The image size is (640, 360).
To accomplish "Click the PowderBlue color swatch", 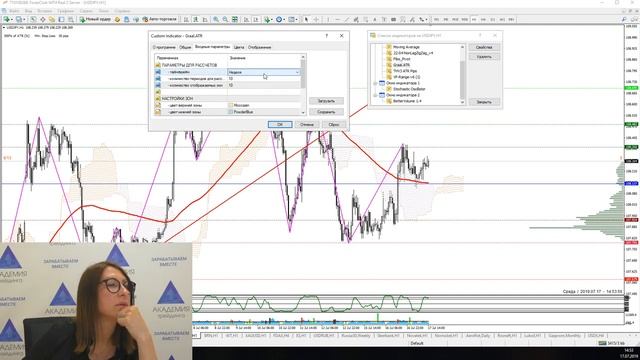I will click(x=231, y=112).
